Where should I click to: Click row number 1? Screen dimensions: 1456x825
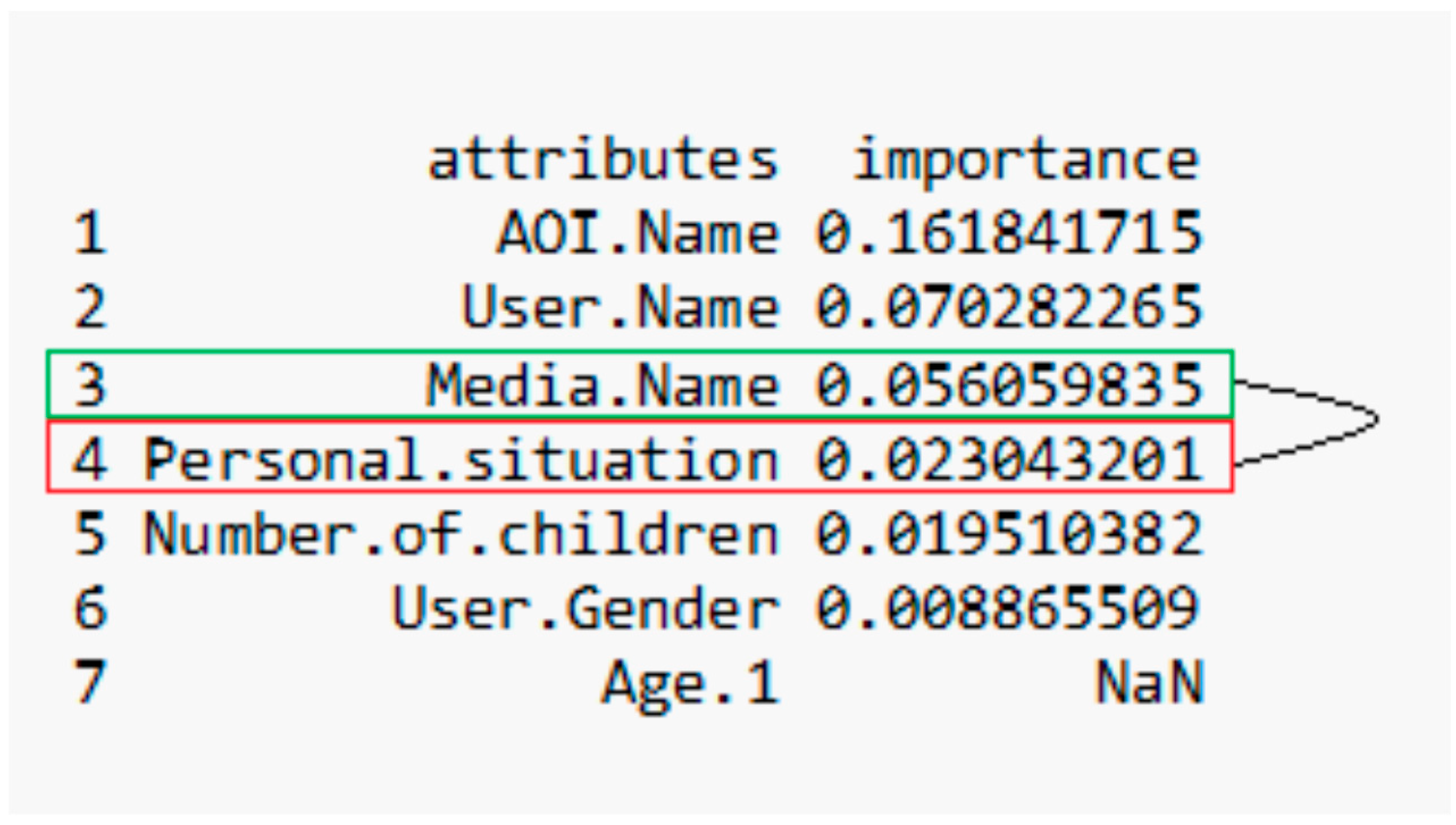coord(90,234)
